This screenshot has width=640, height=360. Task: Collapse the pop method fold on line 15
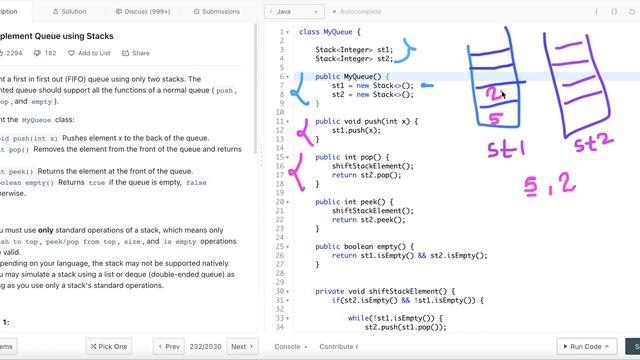tap(288, 158)
